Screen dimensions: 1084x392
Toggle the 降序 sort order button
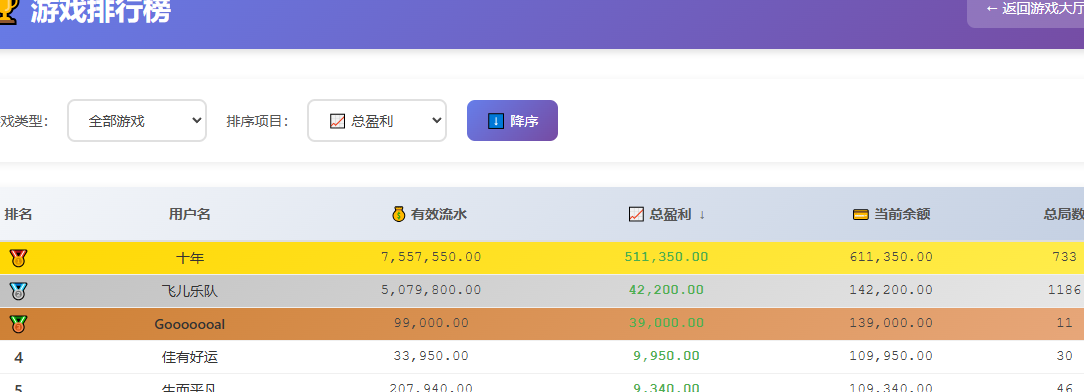(x=512, y=121)
